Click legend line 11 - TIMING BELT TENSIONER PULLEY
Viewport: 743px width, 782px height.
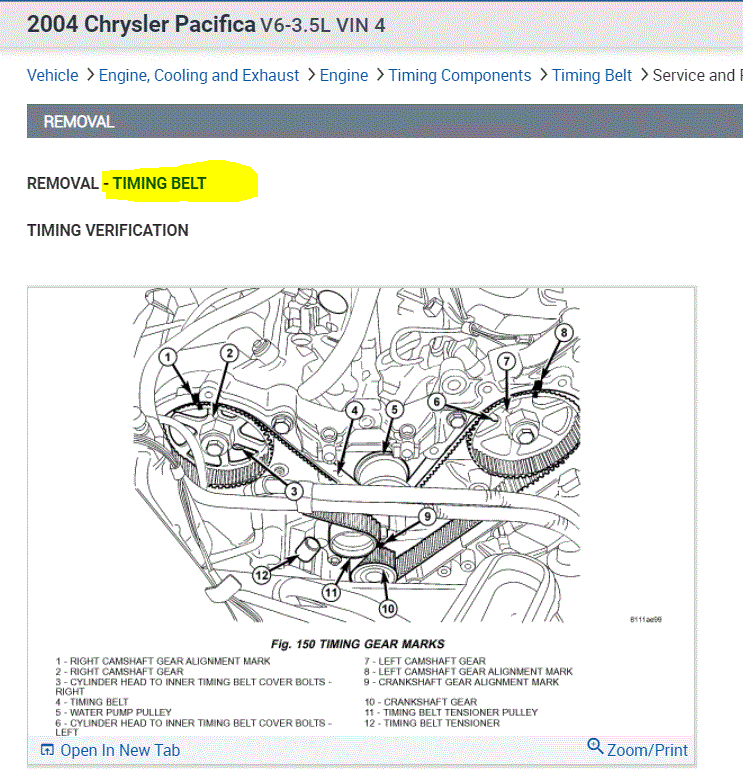tap(451, 713)
